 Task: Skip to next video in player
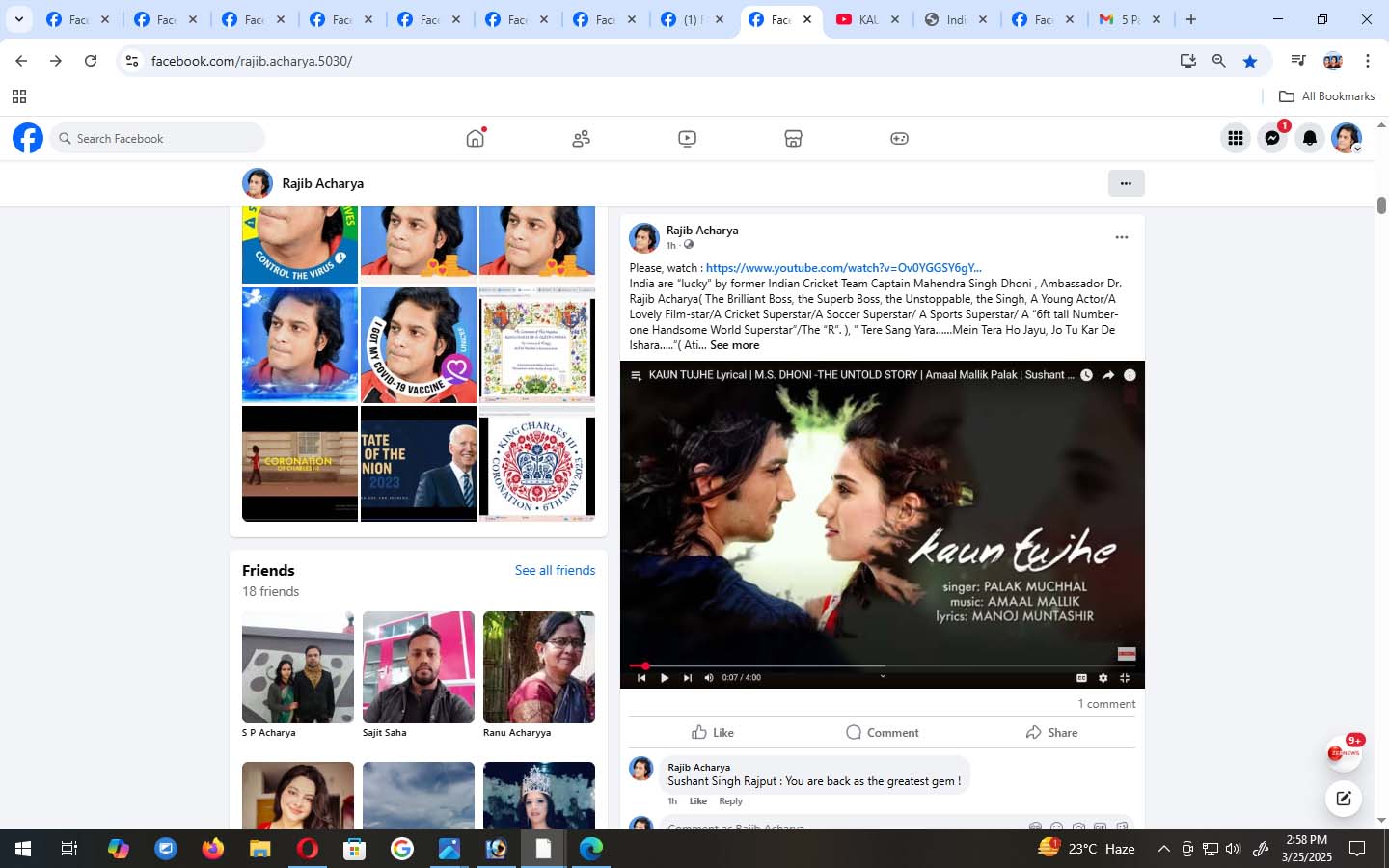(688, 677)
